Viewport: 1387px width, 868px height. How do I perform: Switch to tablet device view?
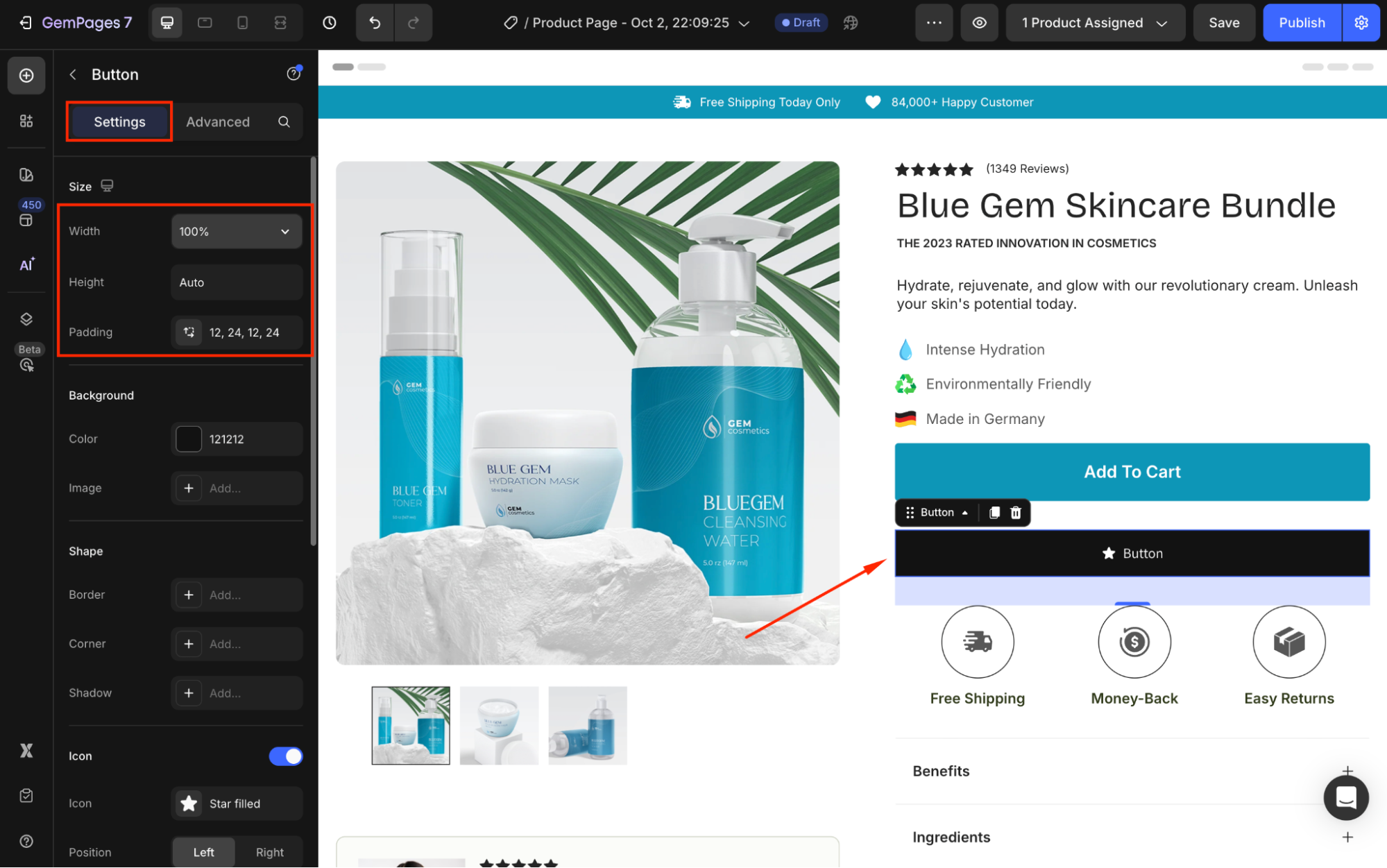pos(205,23)
